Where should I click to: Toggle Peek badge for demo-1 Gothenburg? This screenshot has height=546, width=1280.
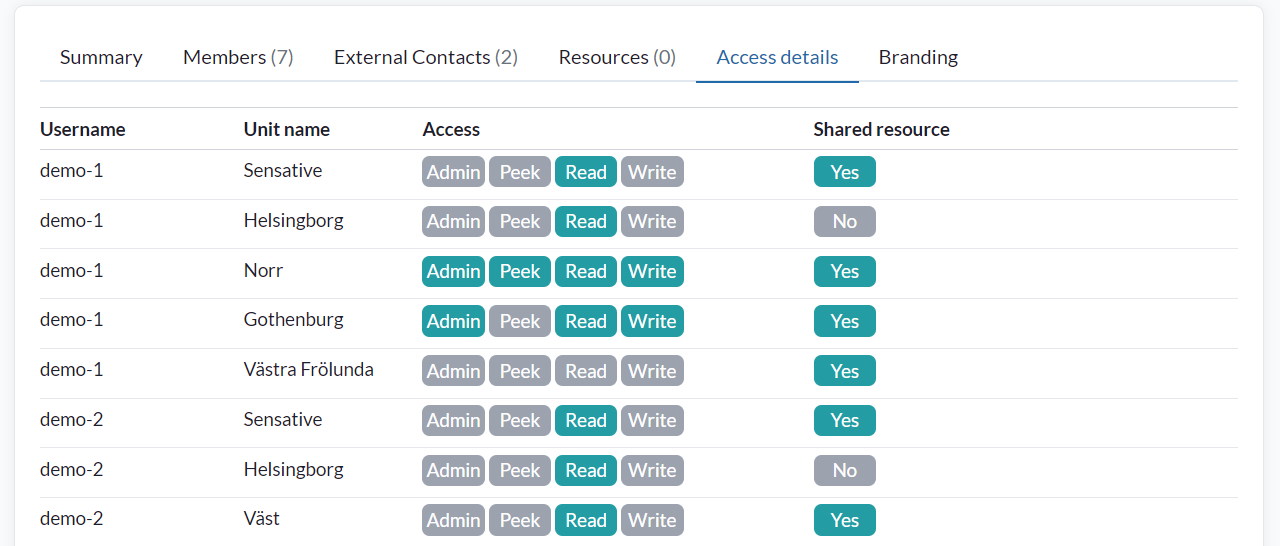tap(520, 321)
